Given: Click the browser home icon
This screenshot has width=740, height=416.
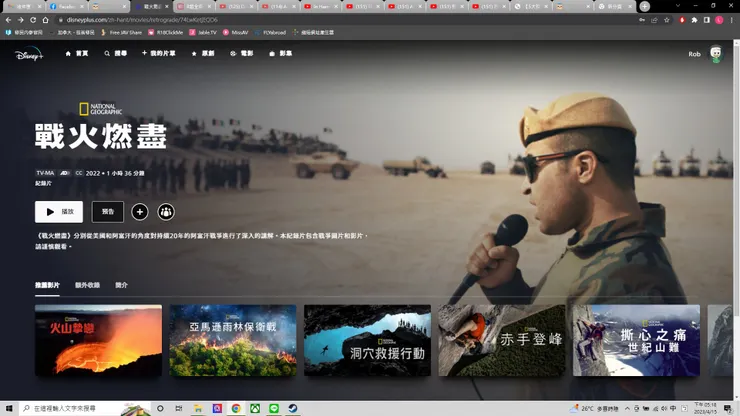Looking at the screenshot, I should [45, 20].
